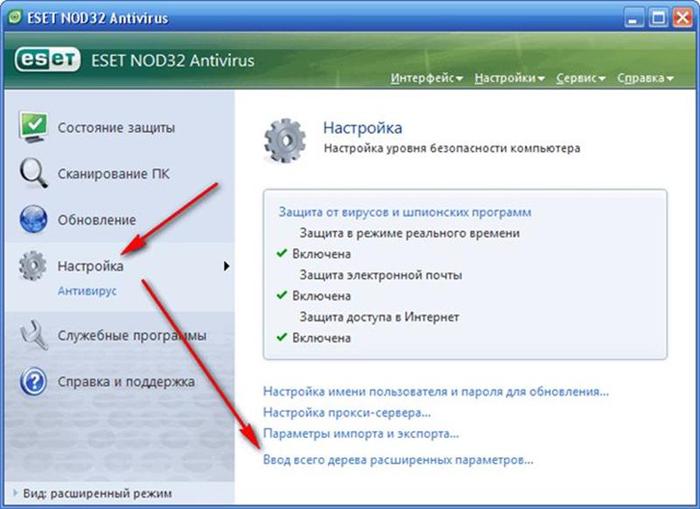Click Защита доступа в Интернет text
This screenshot has width=700, height=509.
(379, 317)
